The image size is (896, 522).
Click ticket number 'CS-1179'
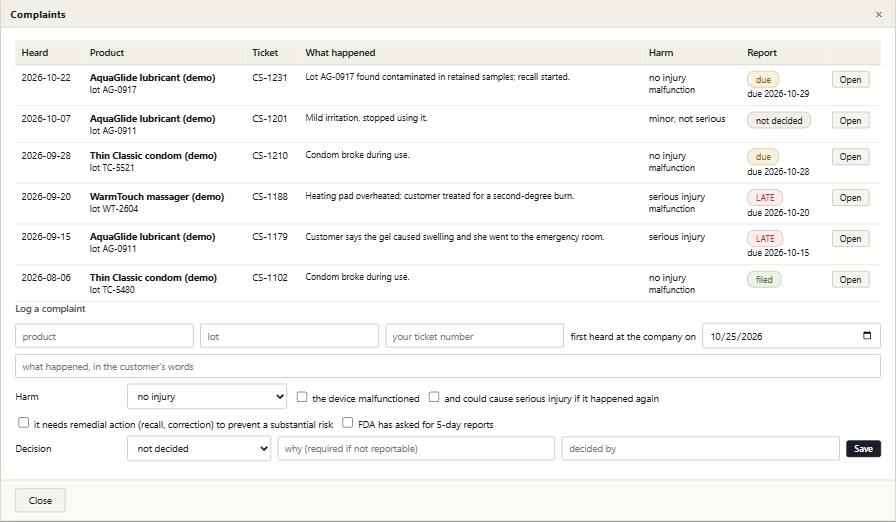[270, 236]
